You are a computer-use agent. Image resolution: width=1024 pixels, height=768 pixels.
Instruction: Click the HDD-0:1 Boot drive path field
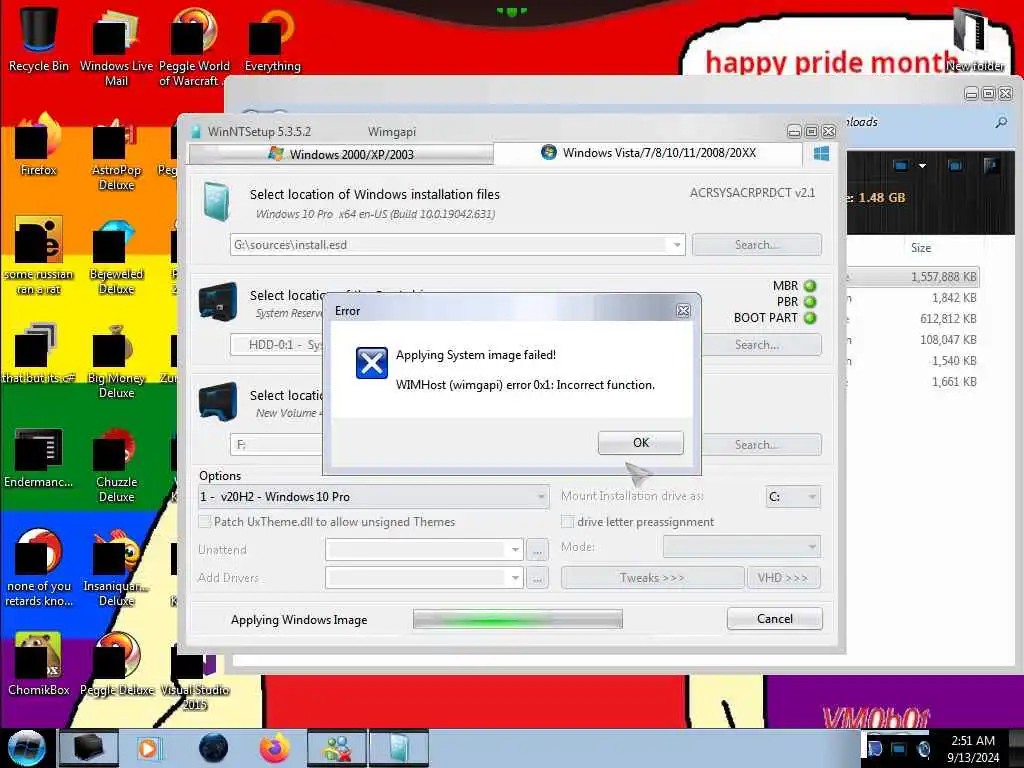[276, 345]
